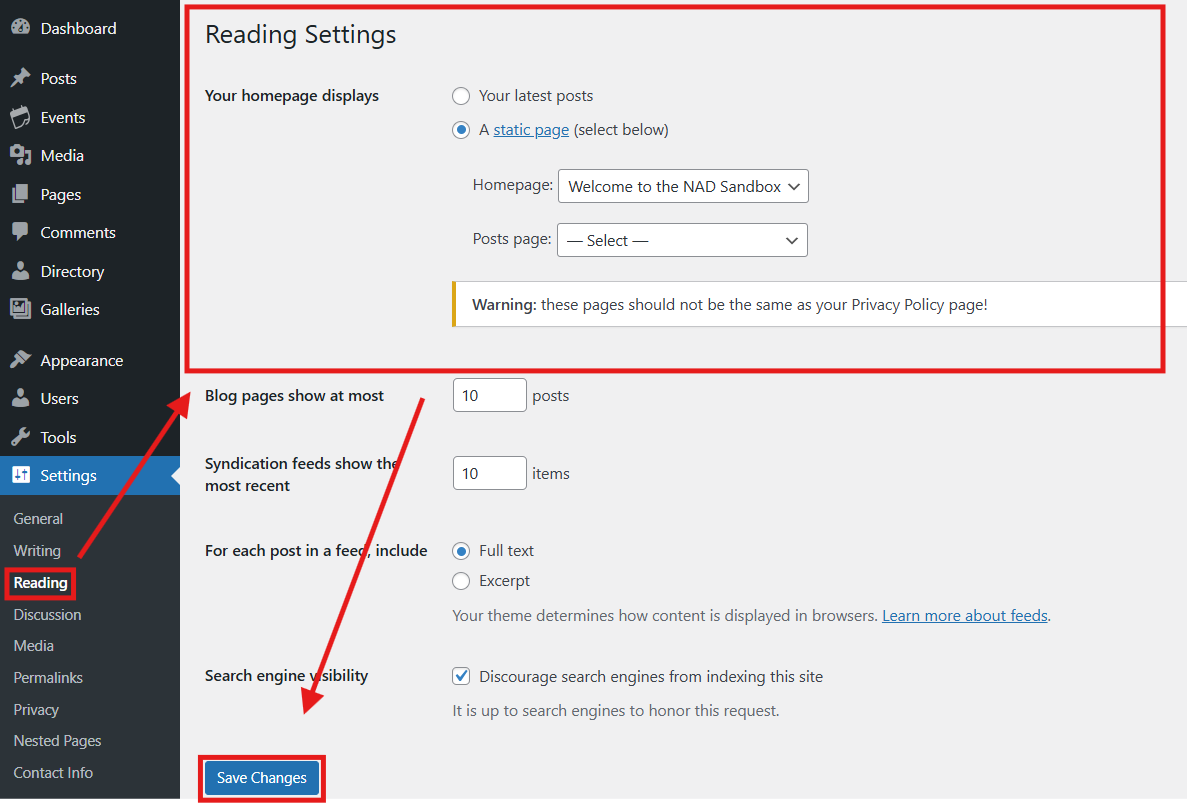Open the Media settings submenu item
The height and width of the screenshot is (803, 1187).
(33, 646)
